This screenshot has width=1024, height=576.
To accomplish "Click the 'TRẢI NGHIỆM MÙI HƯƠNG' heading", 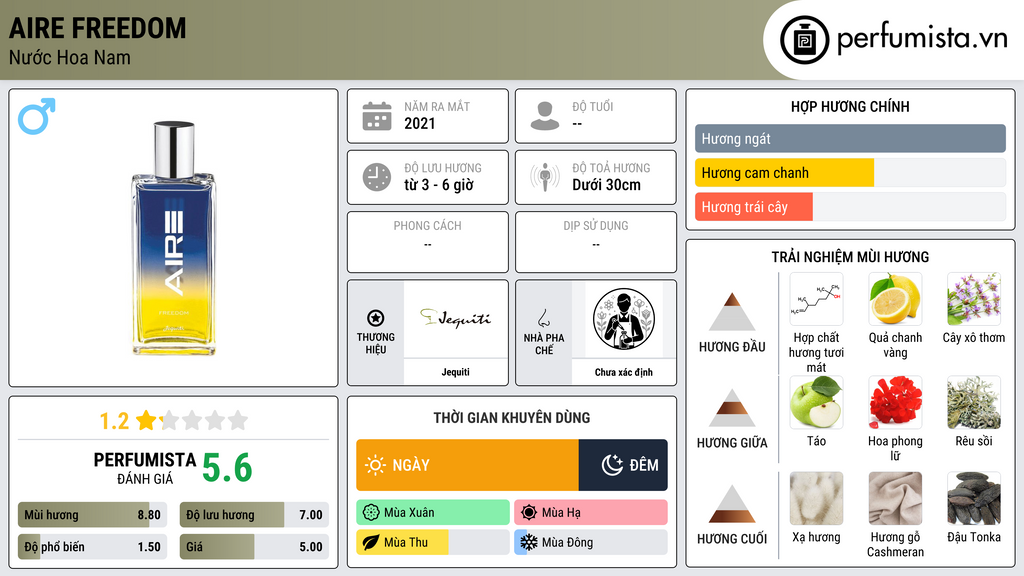I will pyautogui.click(x=850, y=257).
